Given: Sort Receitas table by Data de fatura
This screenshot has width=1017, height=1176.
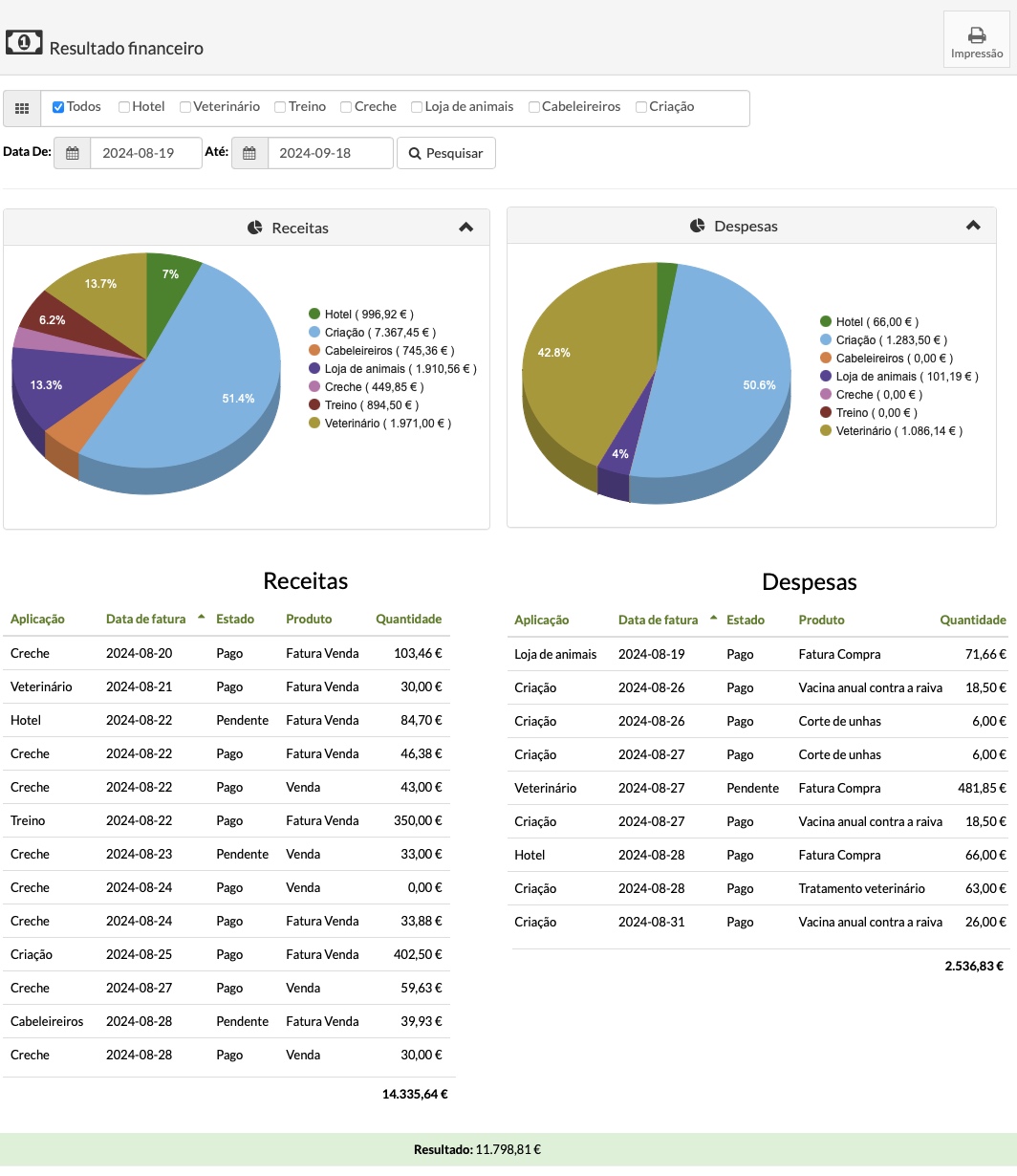Looking at the screenshot, I should (146, 619).
